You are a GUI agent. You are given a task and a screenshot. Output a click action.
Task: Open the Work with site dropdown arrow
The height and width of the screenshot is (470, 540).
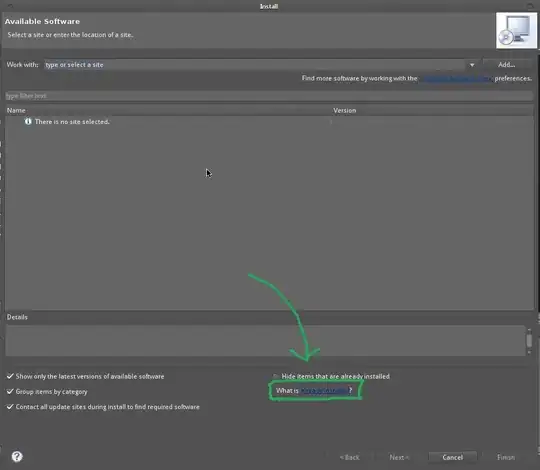(x=472, y=65)
